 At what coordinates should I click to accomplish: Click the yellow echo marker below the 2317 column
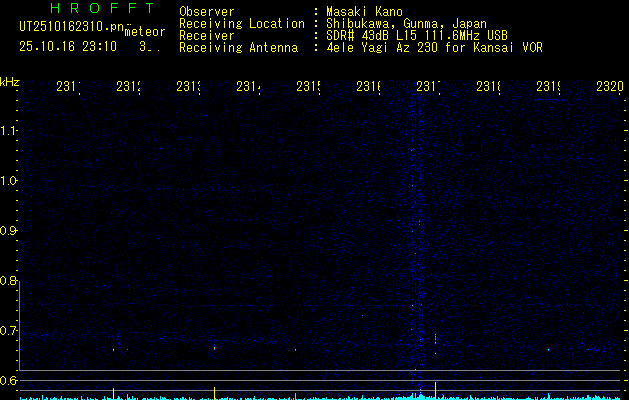pyautogui.click(x=435, y=390)
